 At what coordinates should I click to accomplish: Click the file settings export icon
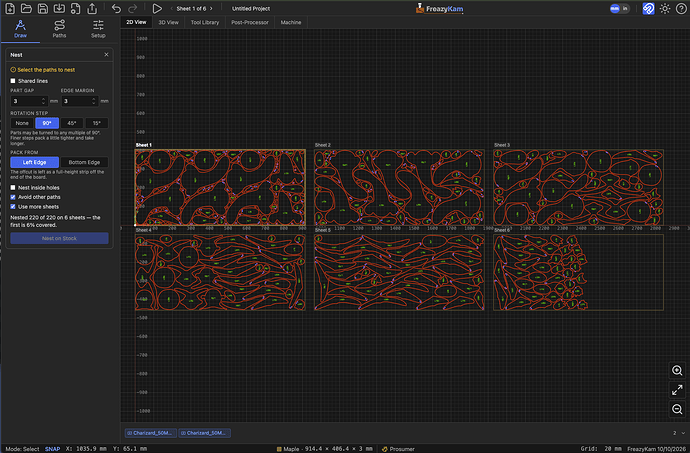coord(75,8)
